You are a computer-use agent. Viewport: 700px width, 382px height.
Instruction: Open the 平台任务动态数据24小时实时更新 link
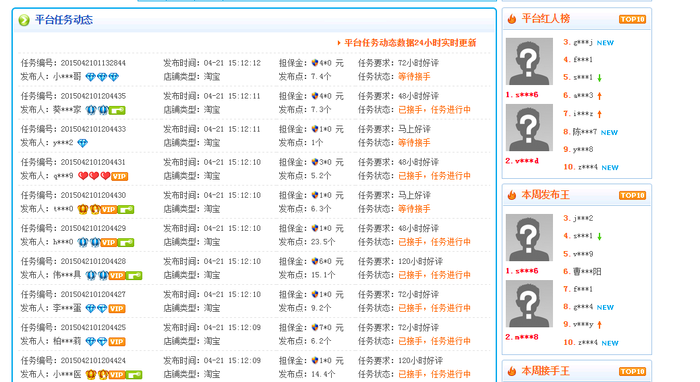tap(410, 43)
